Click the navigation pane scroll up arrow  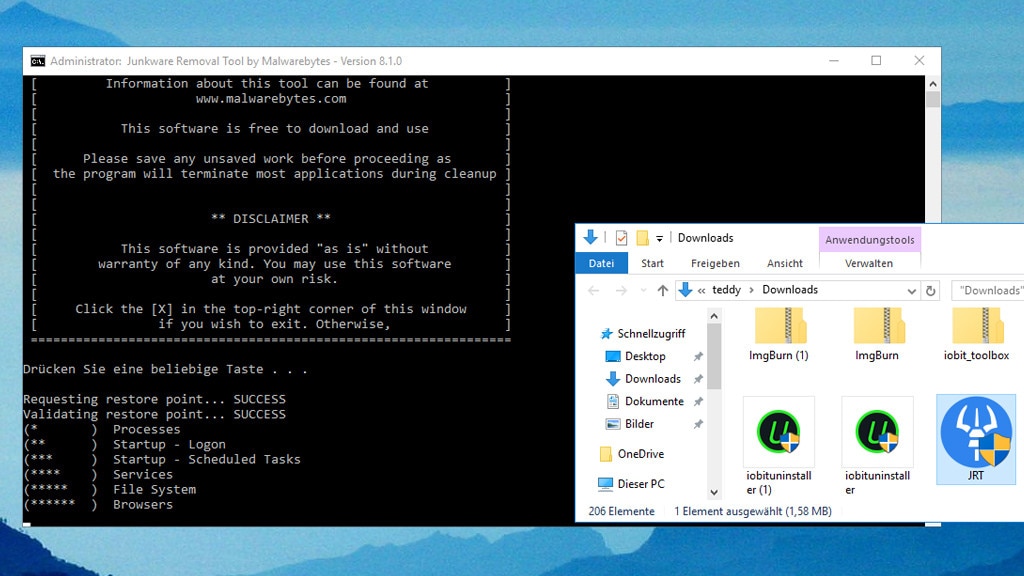[714, 316]
